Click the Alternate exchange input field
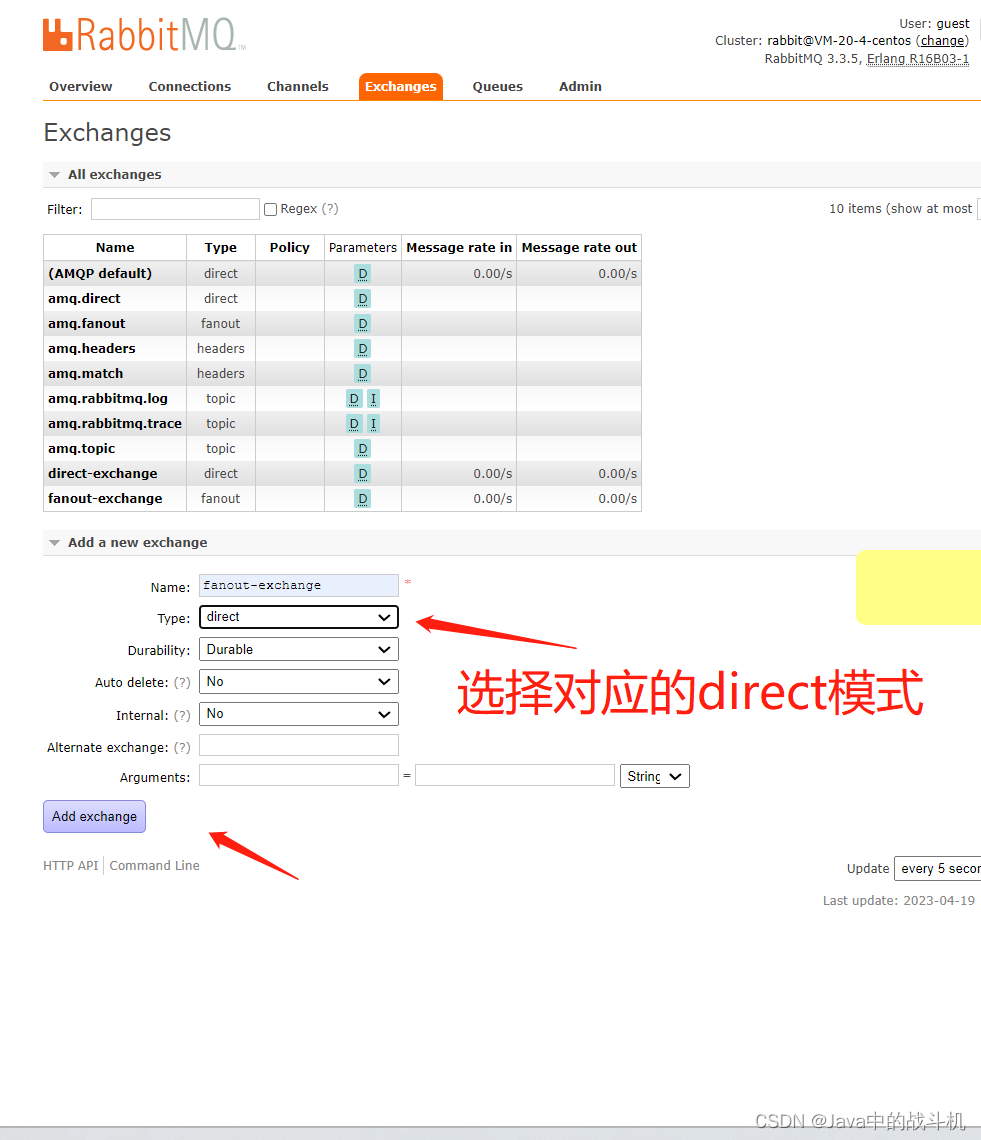 (x=299, y=745)
